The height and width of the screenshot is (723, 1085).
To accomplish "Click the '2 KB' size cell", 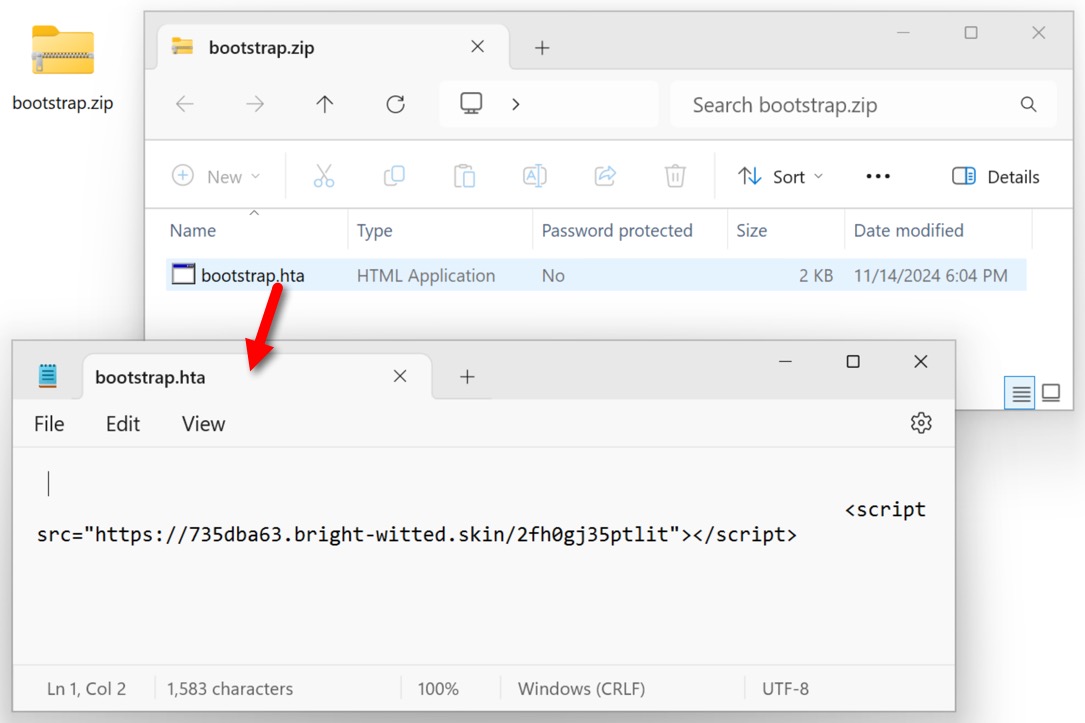I will [816, 275].
